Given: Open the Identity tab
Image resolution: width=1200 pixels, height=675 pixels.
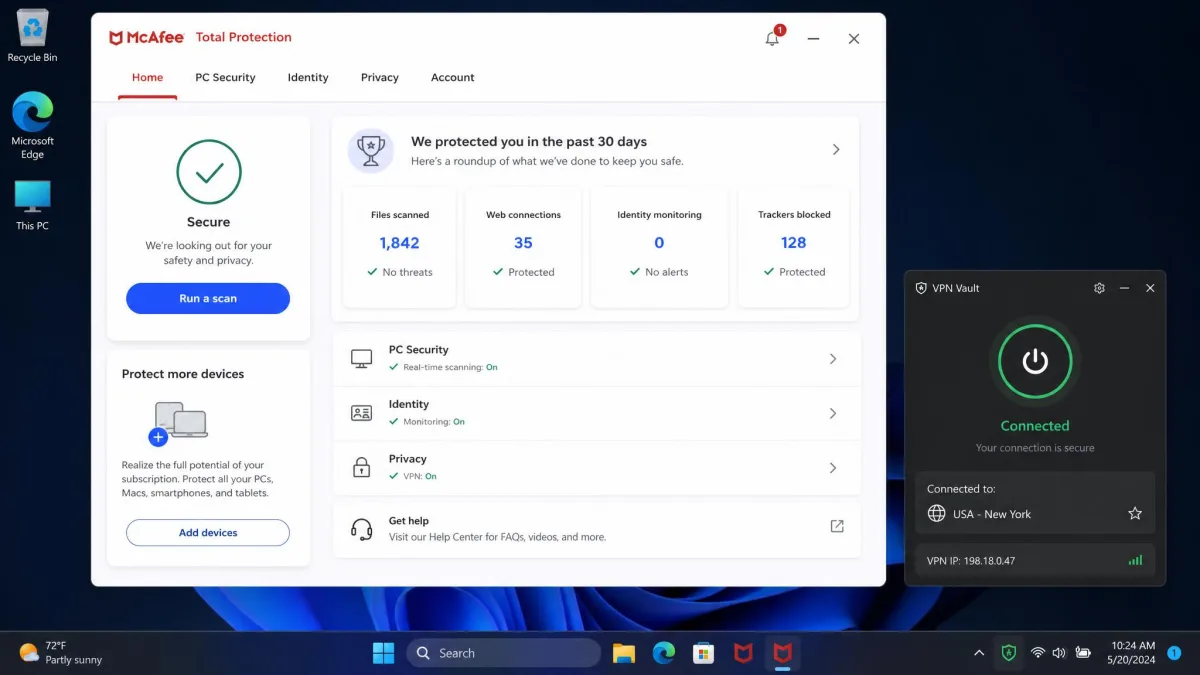Looking at the screenshot, I should tap(308, 77).
